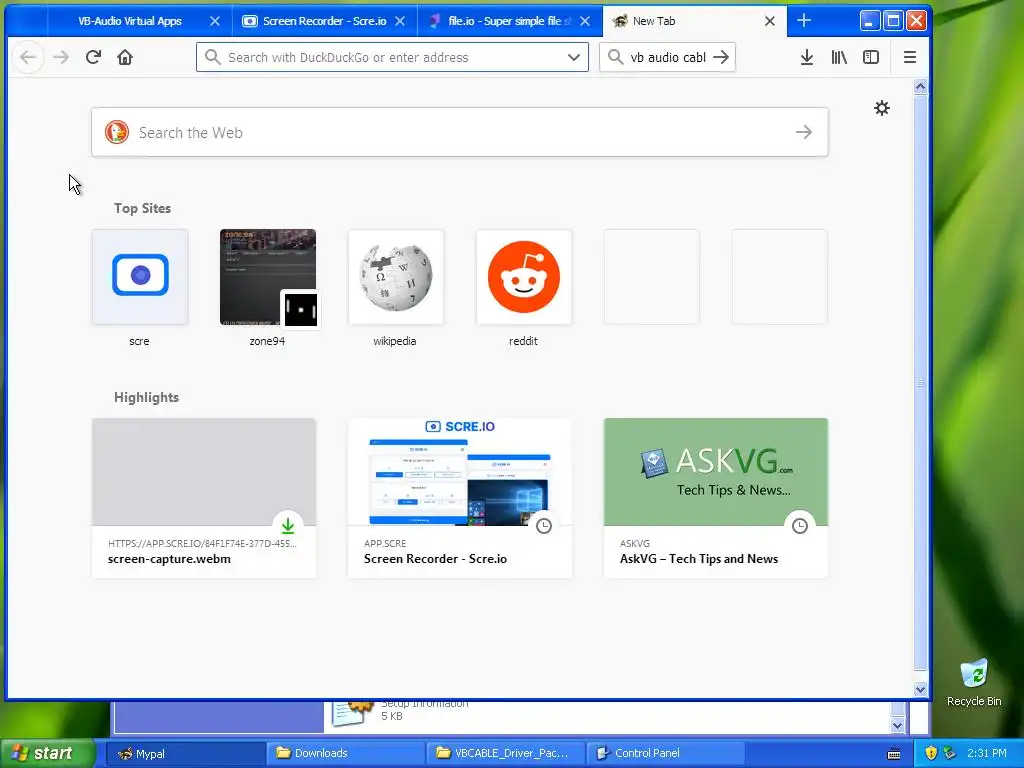Open the reddit top site tile
This screenshot has height=768, width=1024.
[x=524, y=277]
